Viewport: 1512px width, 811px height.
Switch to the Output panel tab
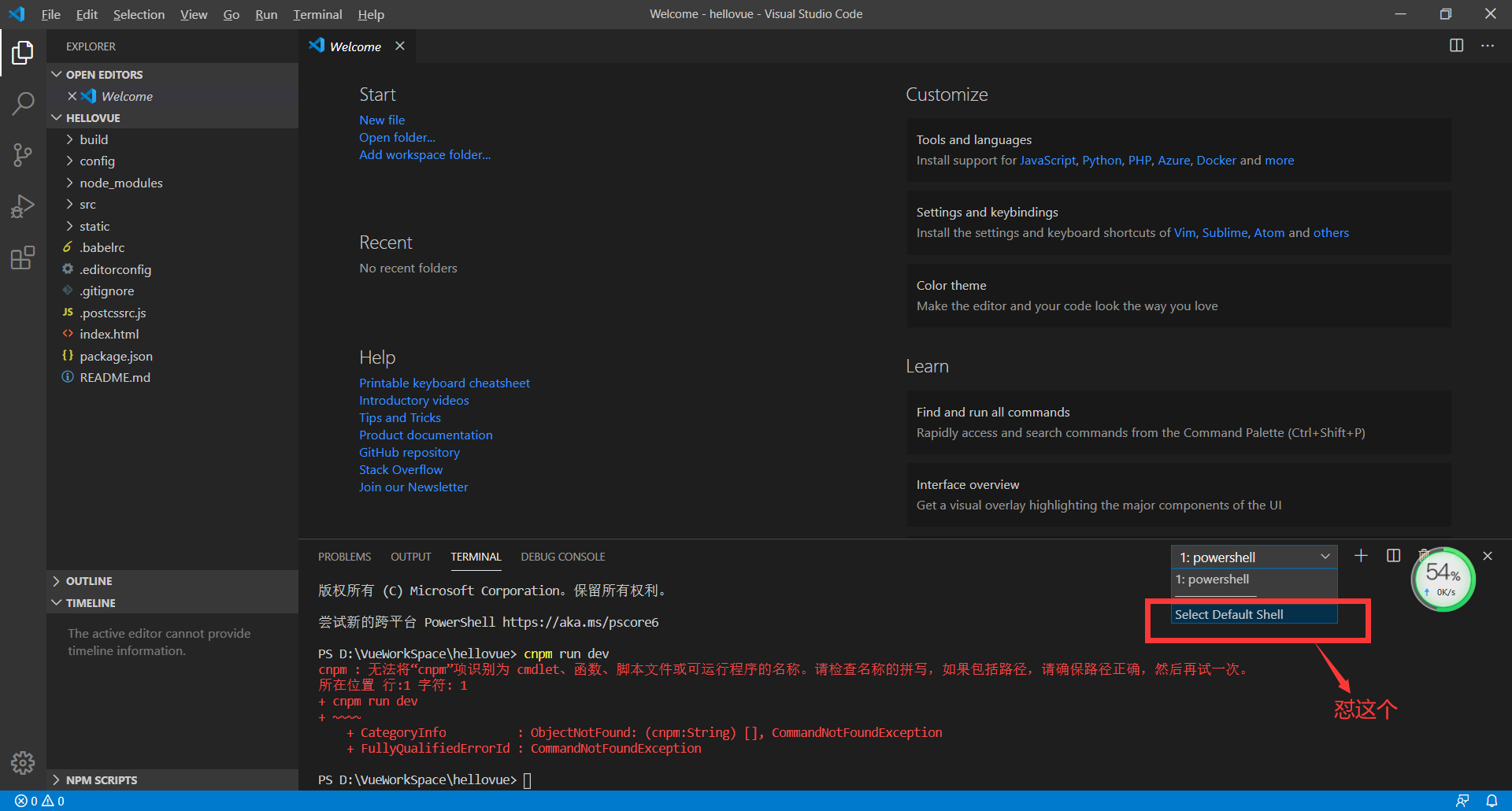coord(411,557)
